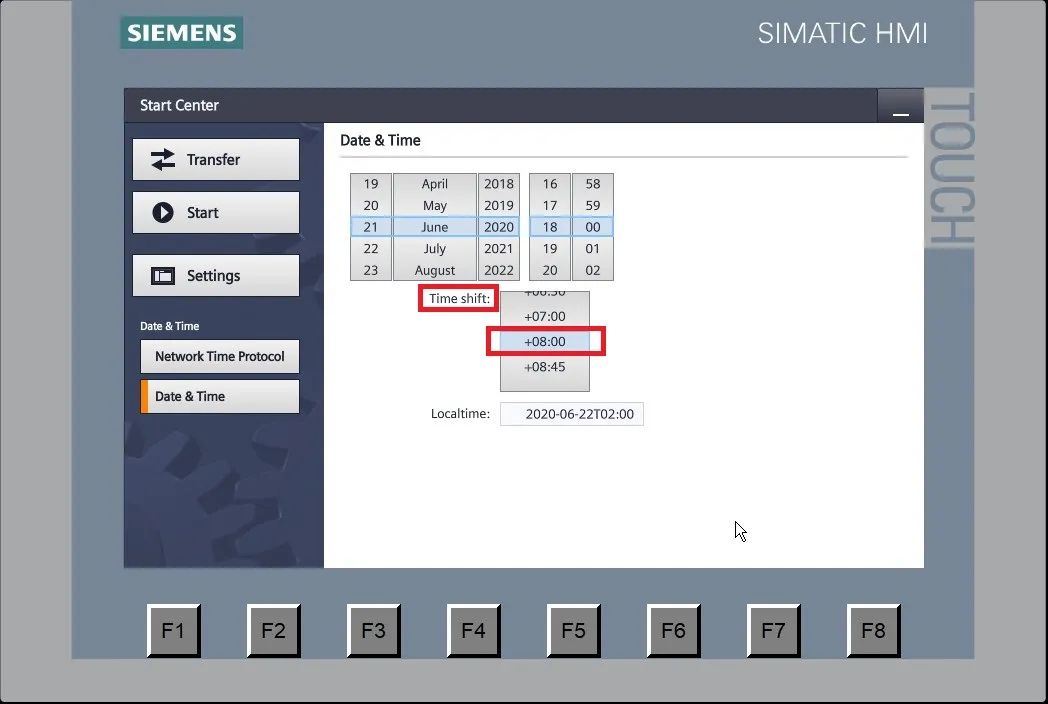Set the hour to 17
1048x704 pixels.
click(x=550, y=205)
